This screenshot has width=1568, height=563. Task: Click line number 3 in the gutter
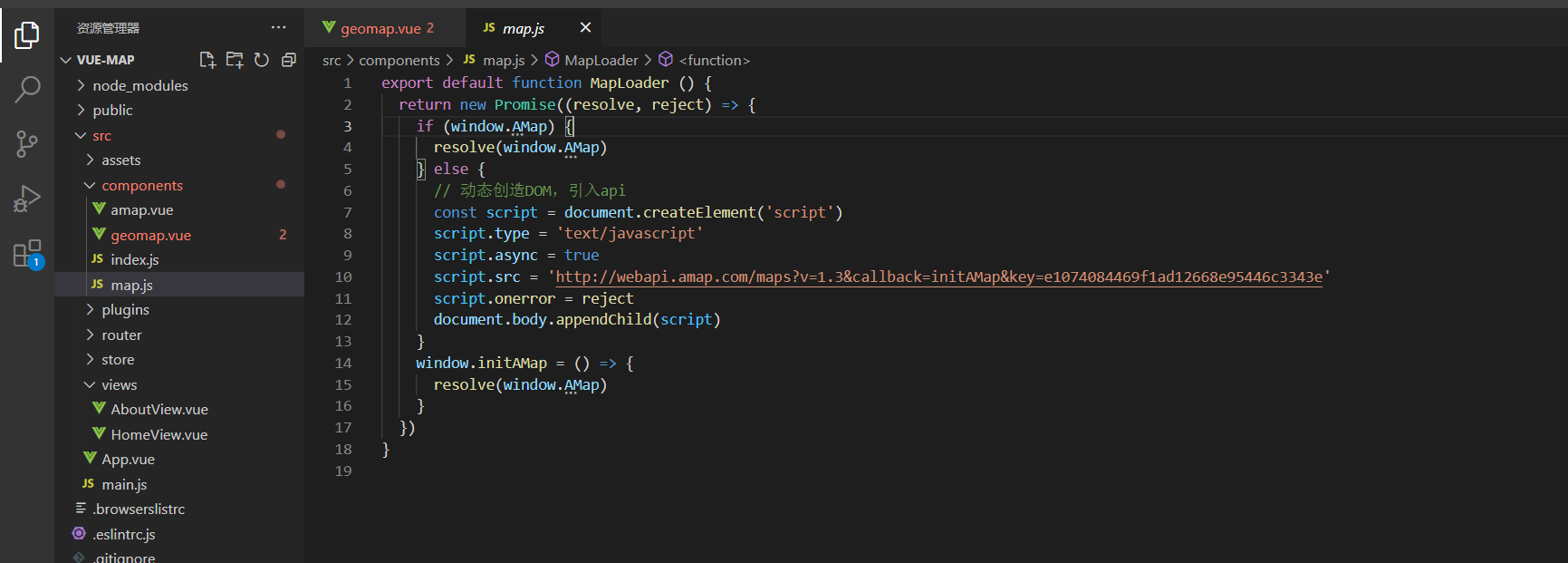click(x=348, y=126)
